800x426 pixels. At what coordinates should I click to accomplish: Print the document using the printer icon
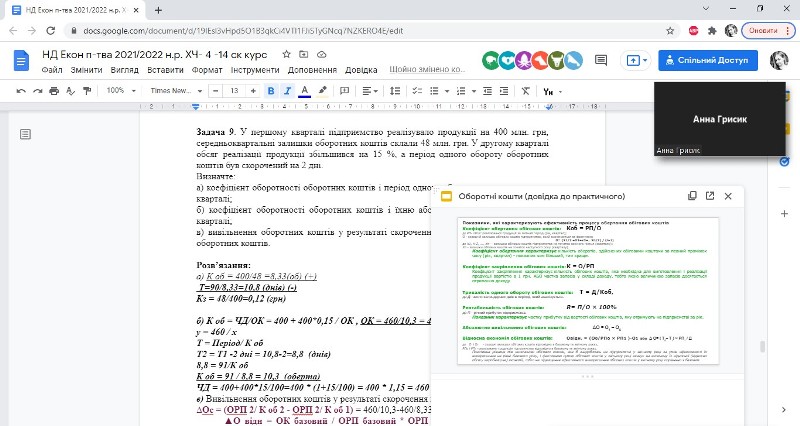click(x=54, y=91)
